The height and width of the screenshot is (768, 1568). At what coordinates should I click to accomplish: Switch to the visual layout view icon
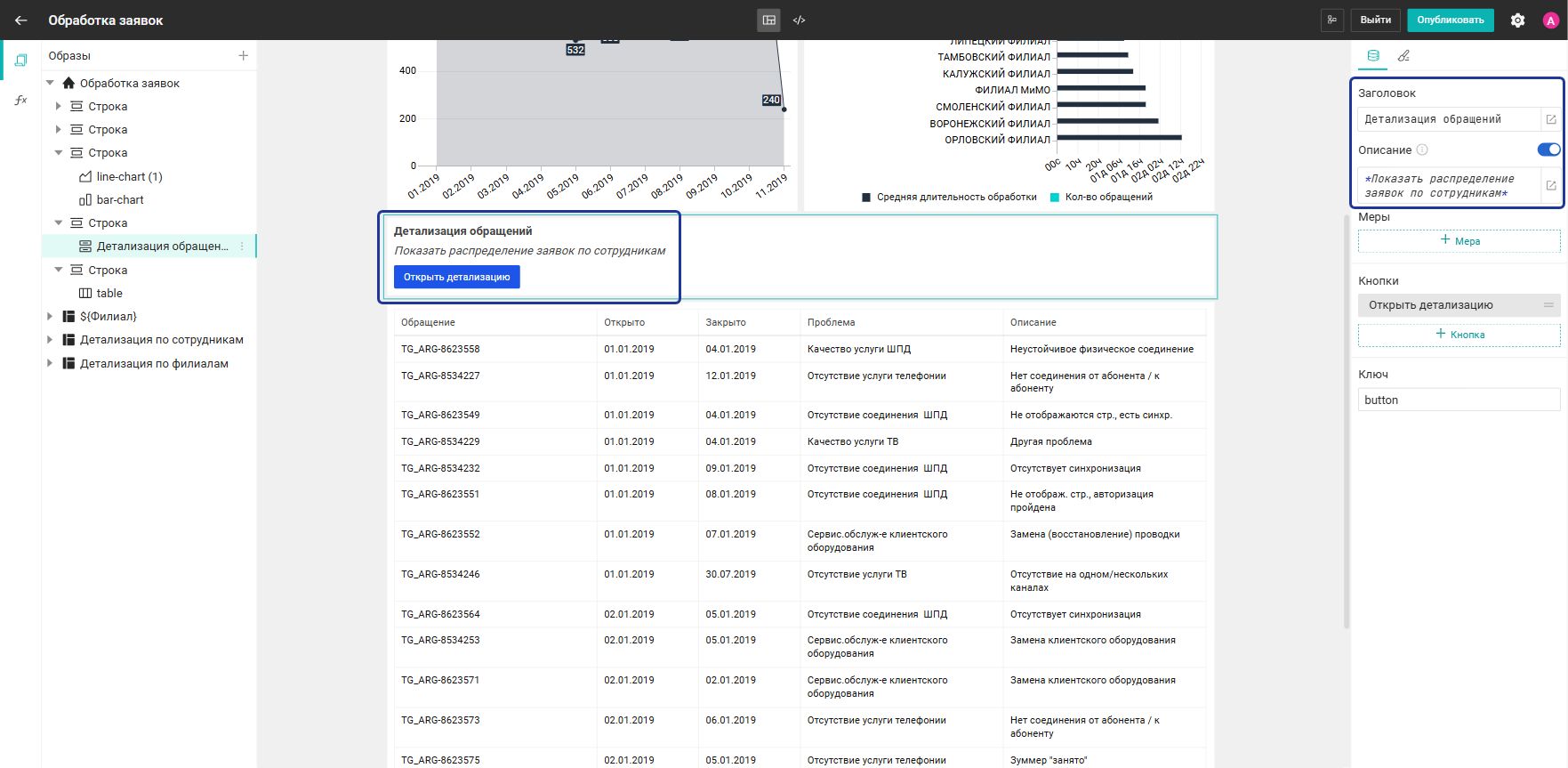[x=768, y=20]
